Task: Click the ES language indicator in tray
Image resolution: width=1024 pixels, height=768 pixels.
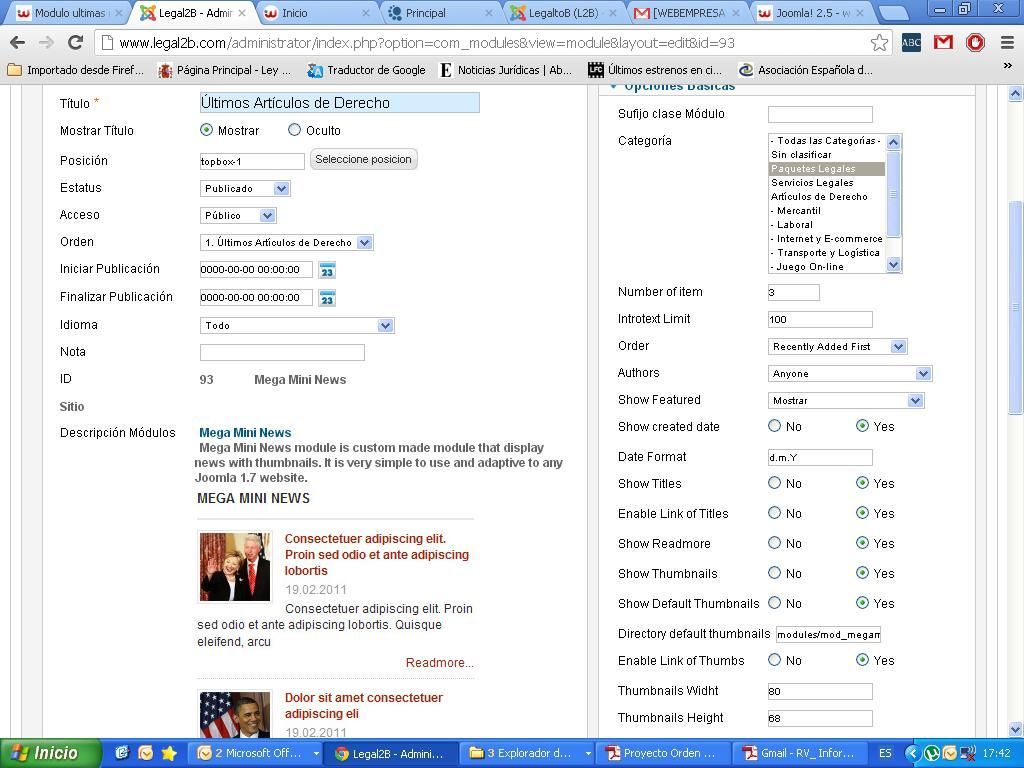Action: [x=885, y=754]
